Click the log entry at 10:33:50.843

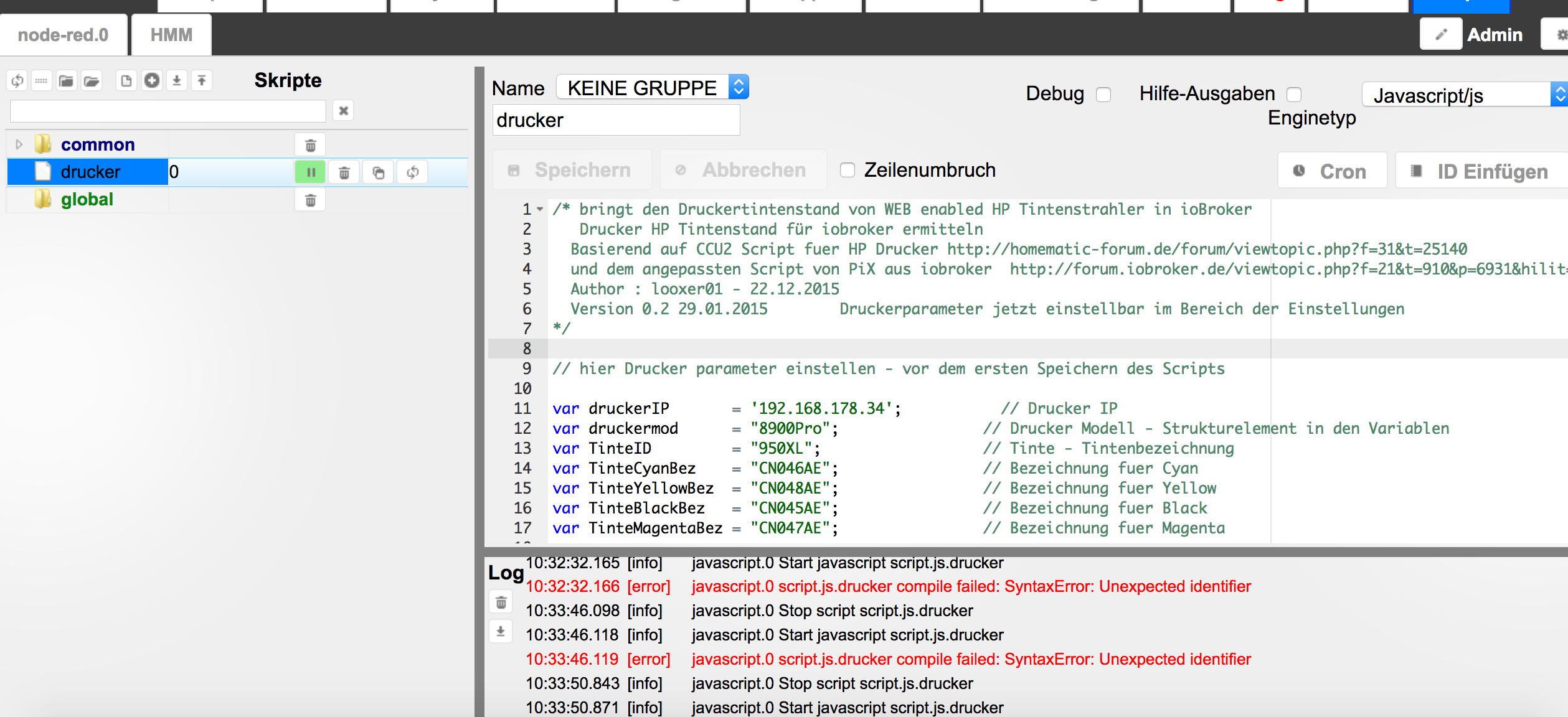749,683
